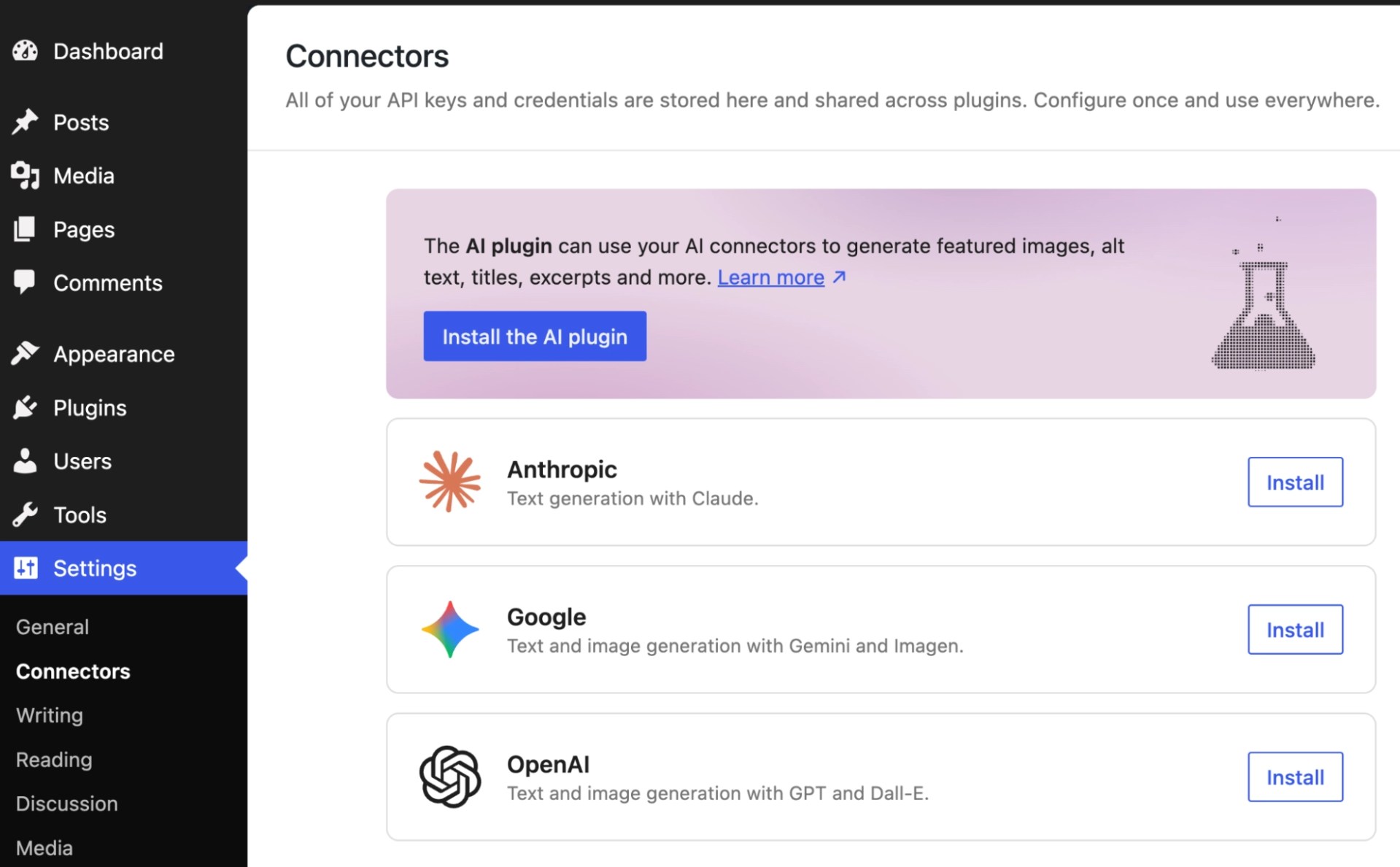Open Comments from the admin menu
Viewport: 1400px width, 867px height.
[x=108, y=282]
